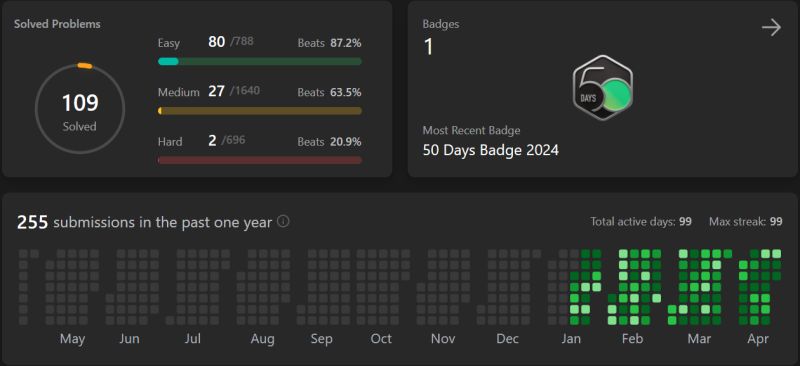Select the Apr month label
Image resolution: width=800 pixels, height=366 pixels.
point(758,339)
